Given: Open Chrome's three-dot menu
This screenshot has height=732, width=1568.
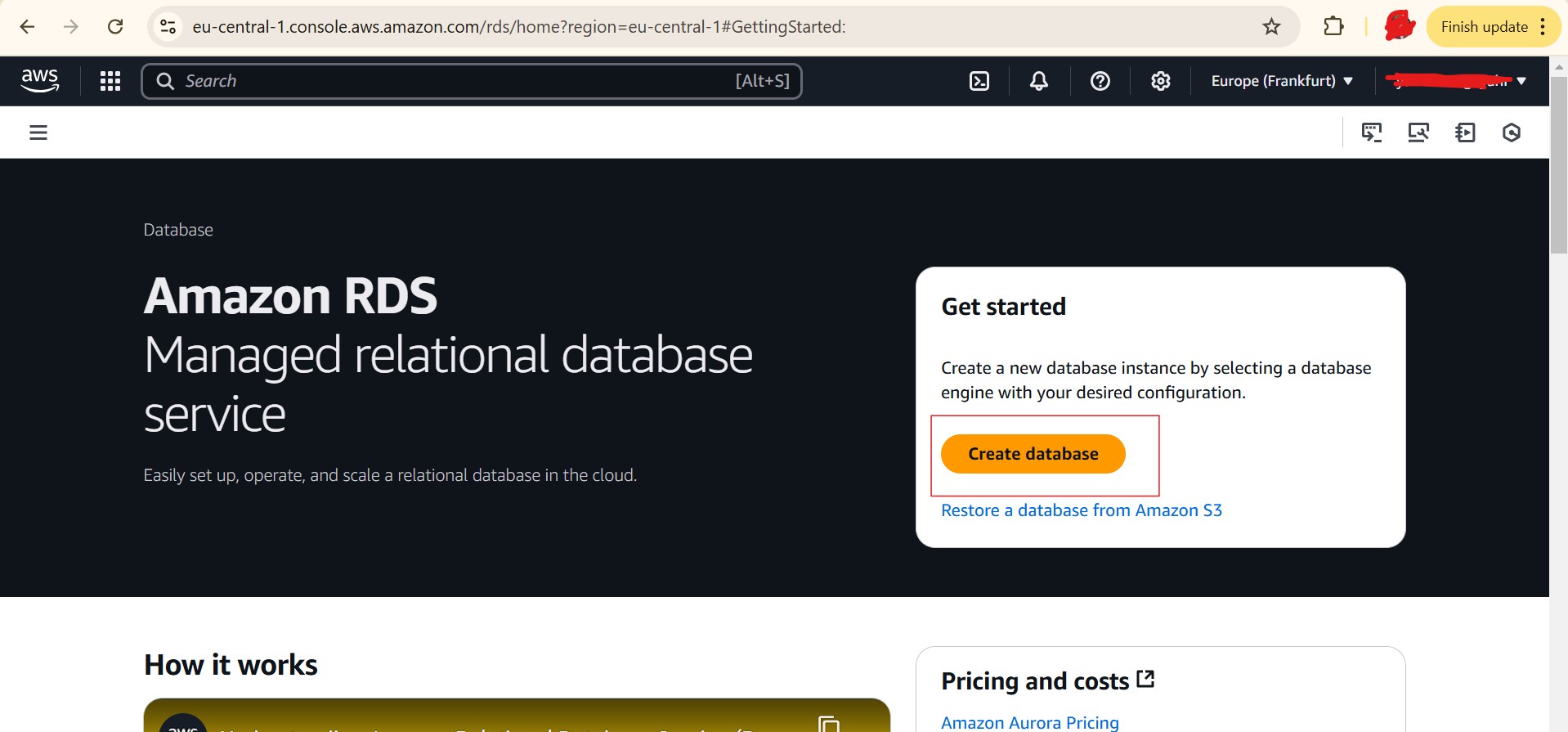Looking at the screenshot, I should pyautogui.click(x=1543, y=27).
